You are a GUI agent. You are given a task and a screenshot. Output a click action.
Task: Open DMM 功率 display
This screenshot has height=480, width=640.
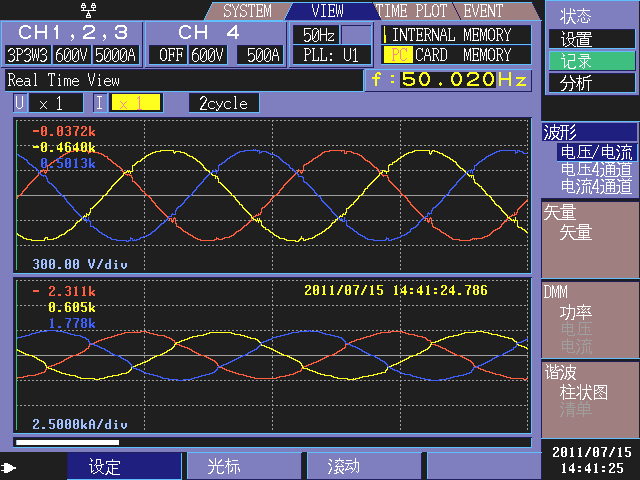tap(576, 312)
